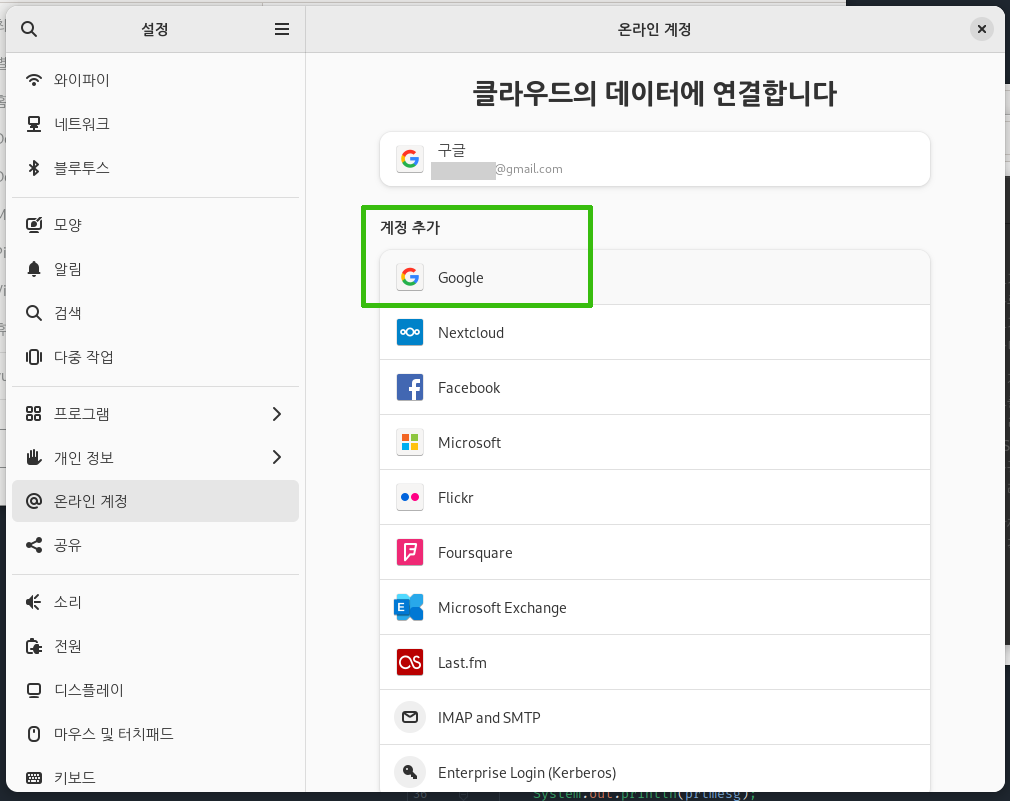The height and width of the screenshot is (801, 1010).
Task: Click the bell icon beside 알림
Action: click(x=33, y=269)
